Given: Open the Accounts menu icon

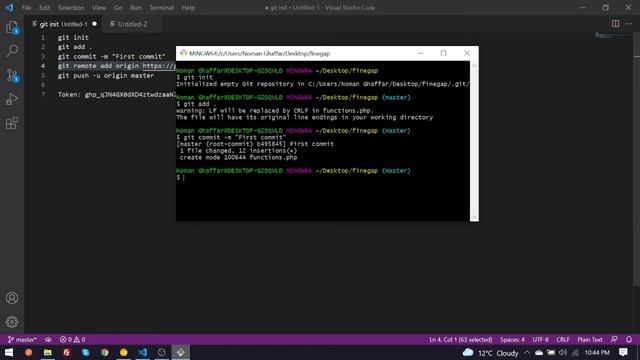Looking at the screenshot, I should pyautogui.click(x=12, y=298).
